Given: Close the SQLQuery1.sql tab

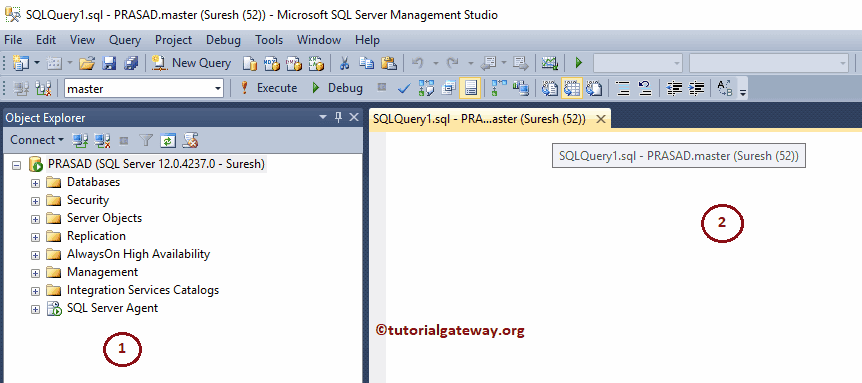Looking at the screenshot, I should pyautogui.click(x=601, y=119).
